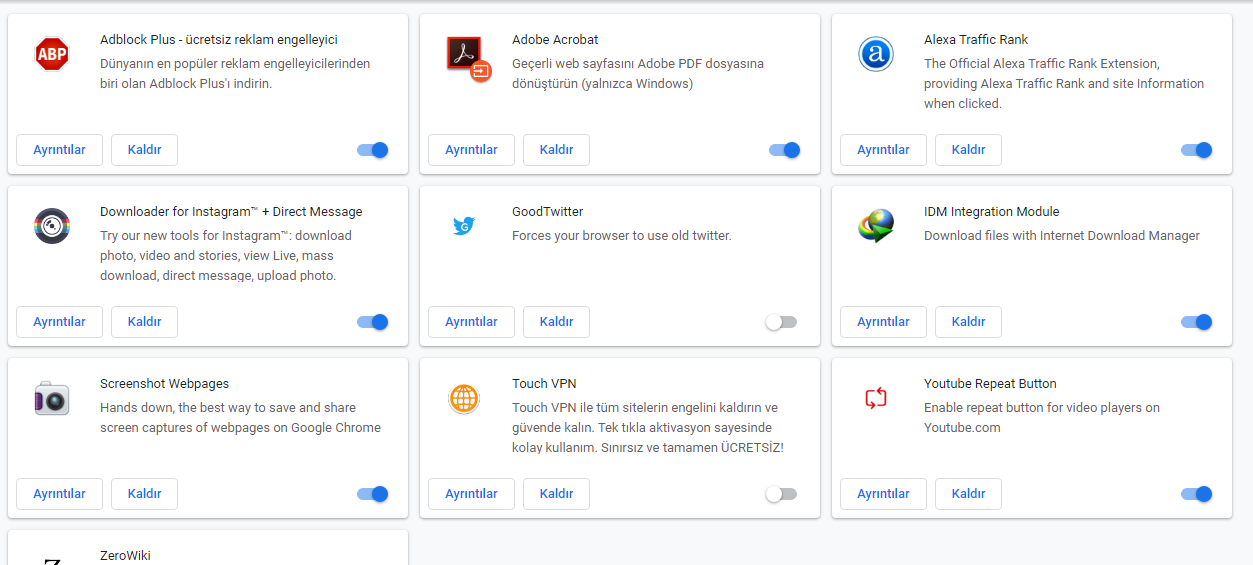Click the Youtube Repeat Button icon
1253x565 pixels.
coord(876,398)
